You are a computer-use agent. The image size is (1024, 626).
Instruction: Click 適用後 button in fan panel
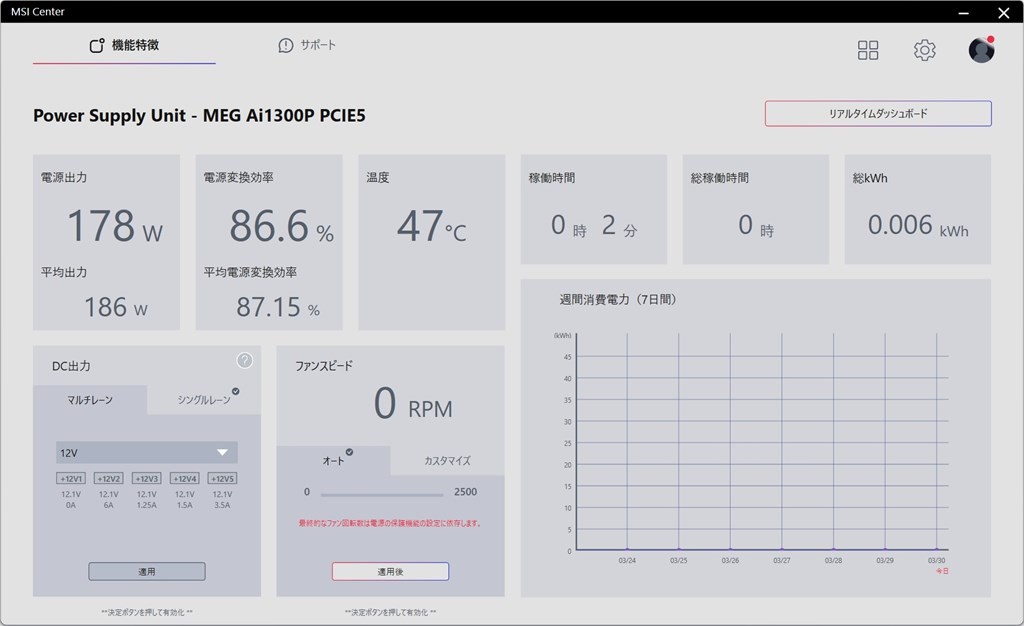(391, 571)
